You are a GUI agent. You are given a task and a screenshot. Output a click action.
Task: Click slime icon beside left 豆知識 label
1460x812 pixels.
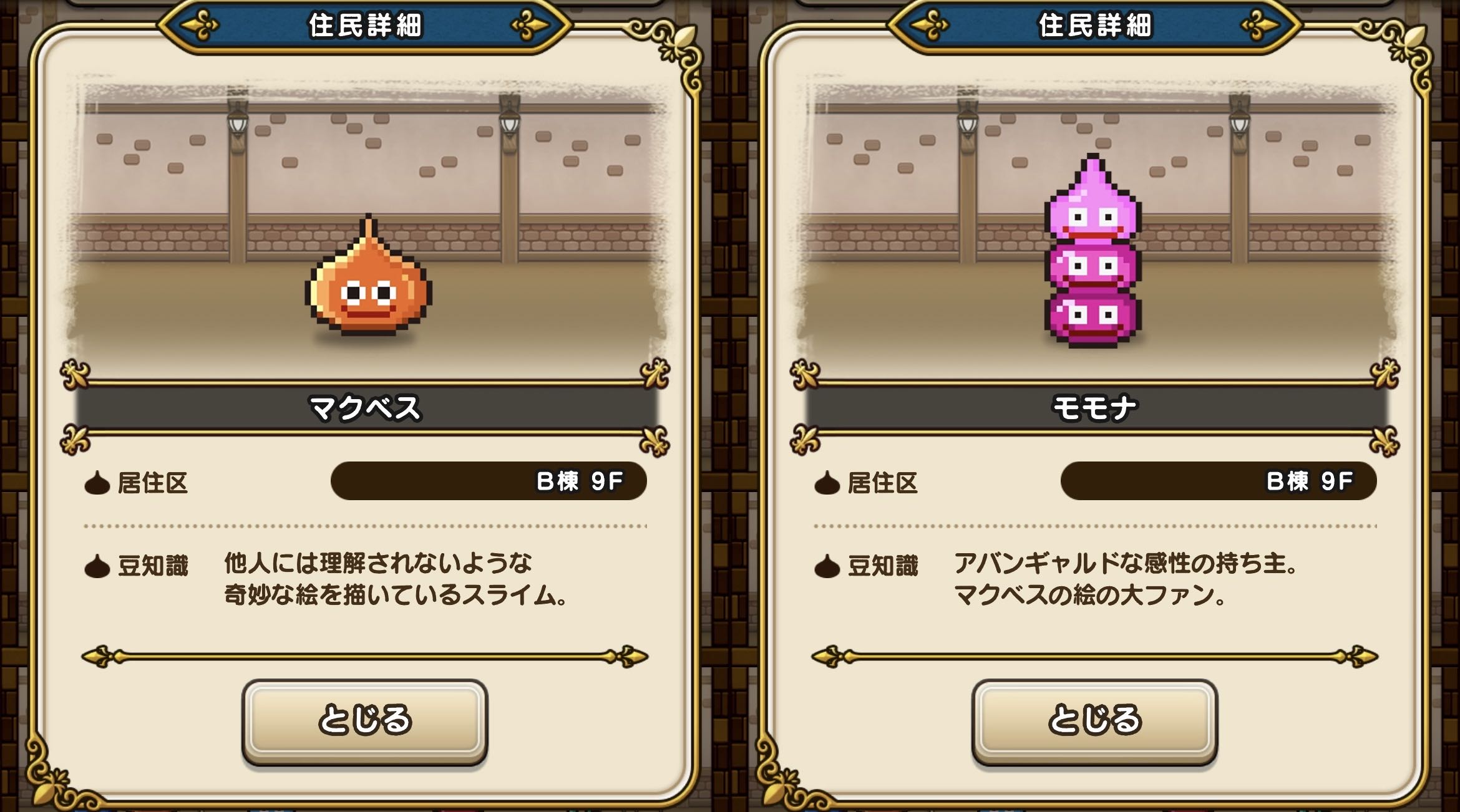coord(97,566)
